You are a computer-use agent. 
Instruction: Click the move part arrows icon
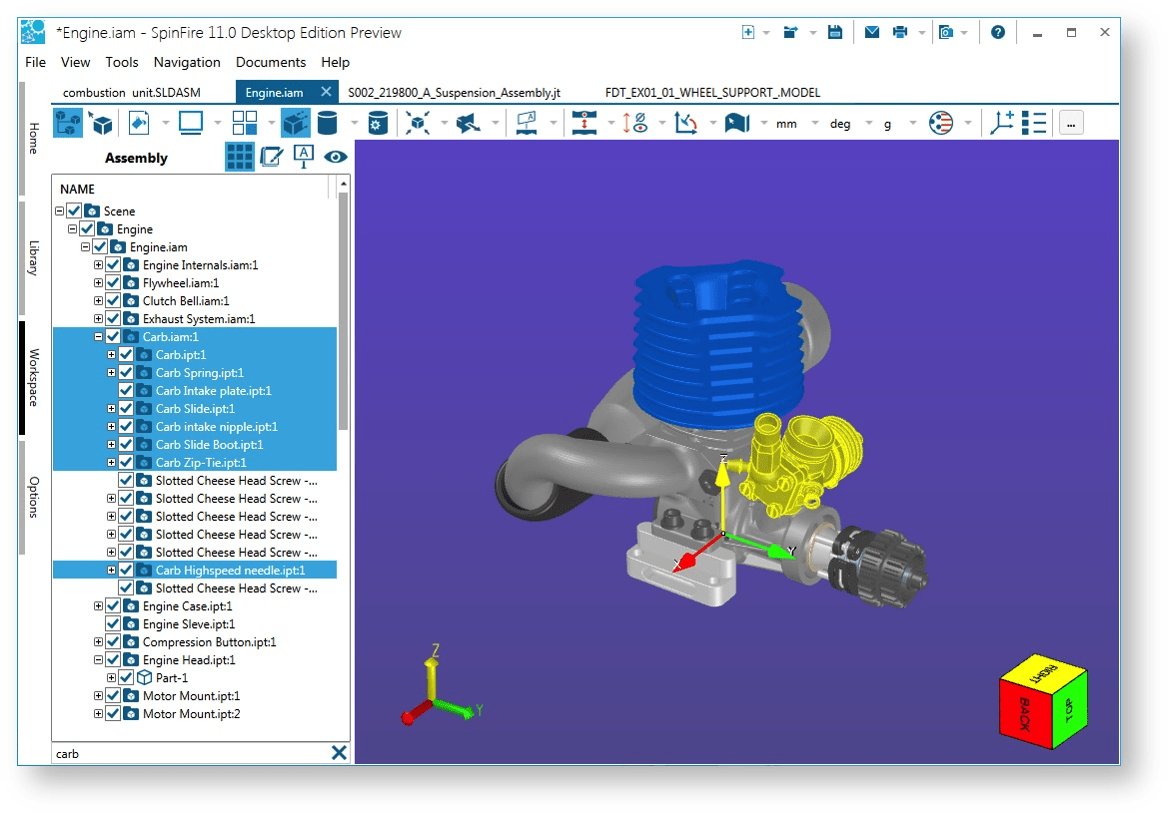pyautogui.click(x=468, y=123)
